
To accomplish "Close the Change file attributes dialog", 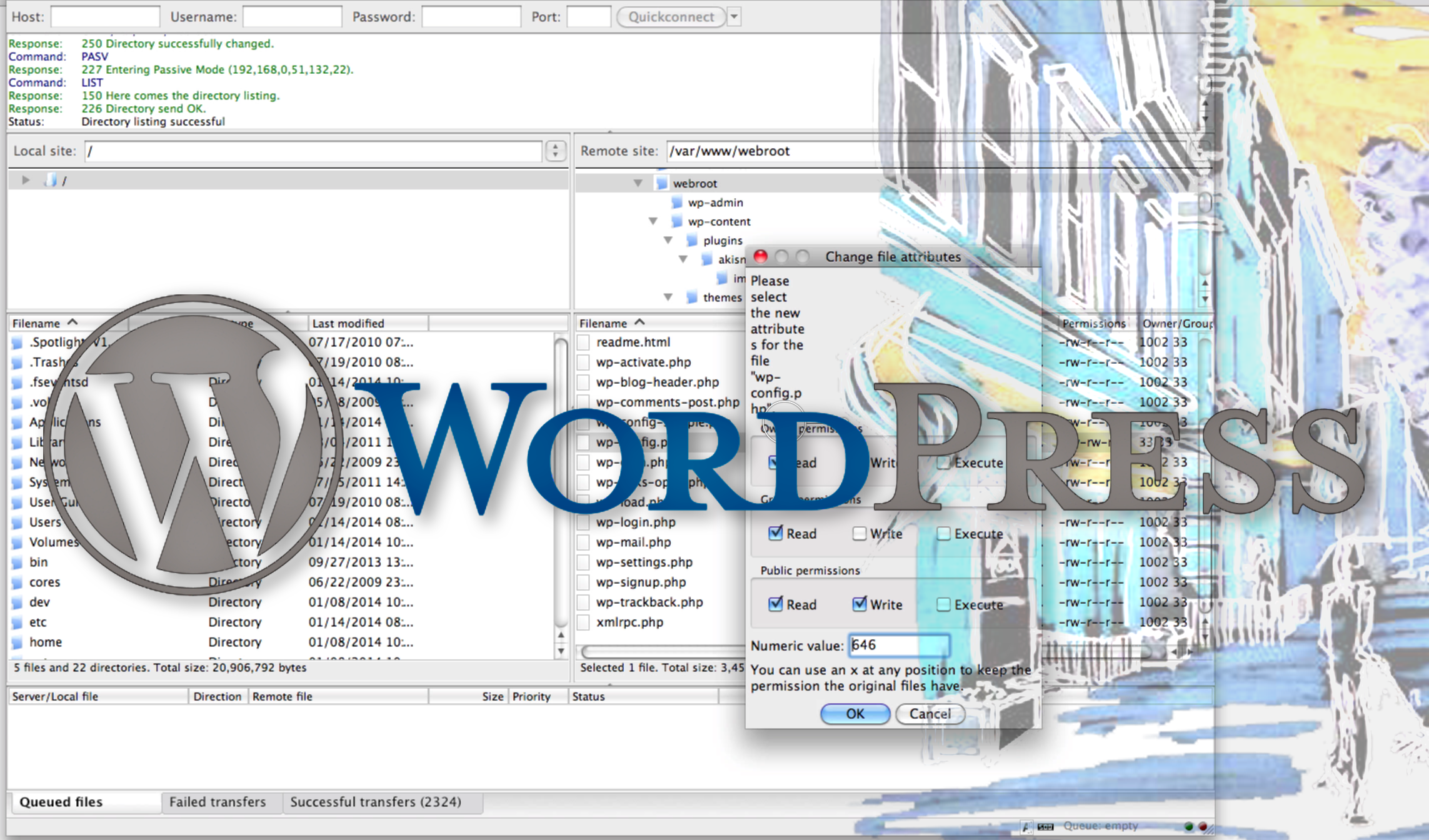I will (761, 256).
